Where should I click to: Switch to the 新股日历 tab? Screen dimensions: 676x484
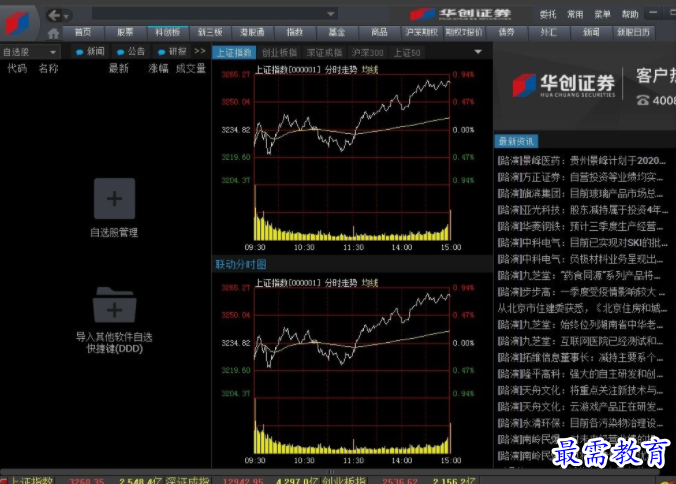point(633,33)
